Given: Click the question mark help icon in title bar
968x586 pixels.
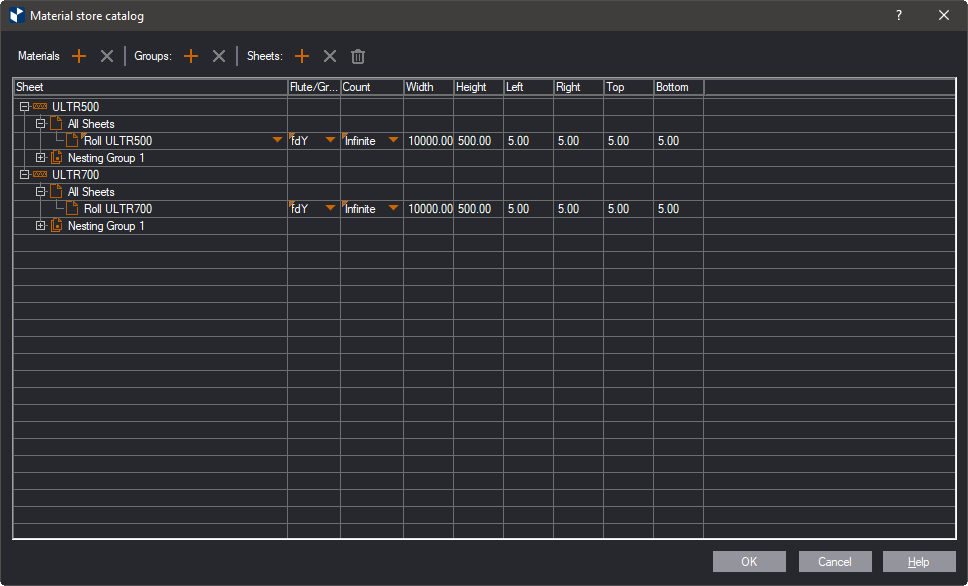Looking at the screenshot, I should pos(899,15).
